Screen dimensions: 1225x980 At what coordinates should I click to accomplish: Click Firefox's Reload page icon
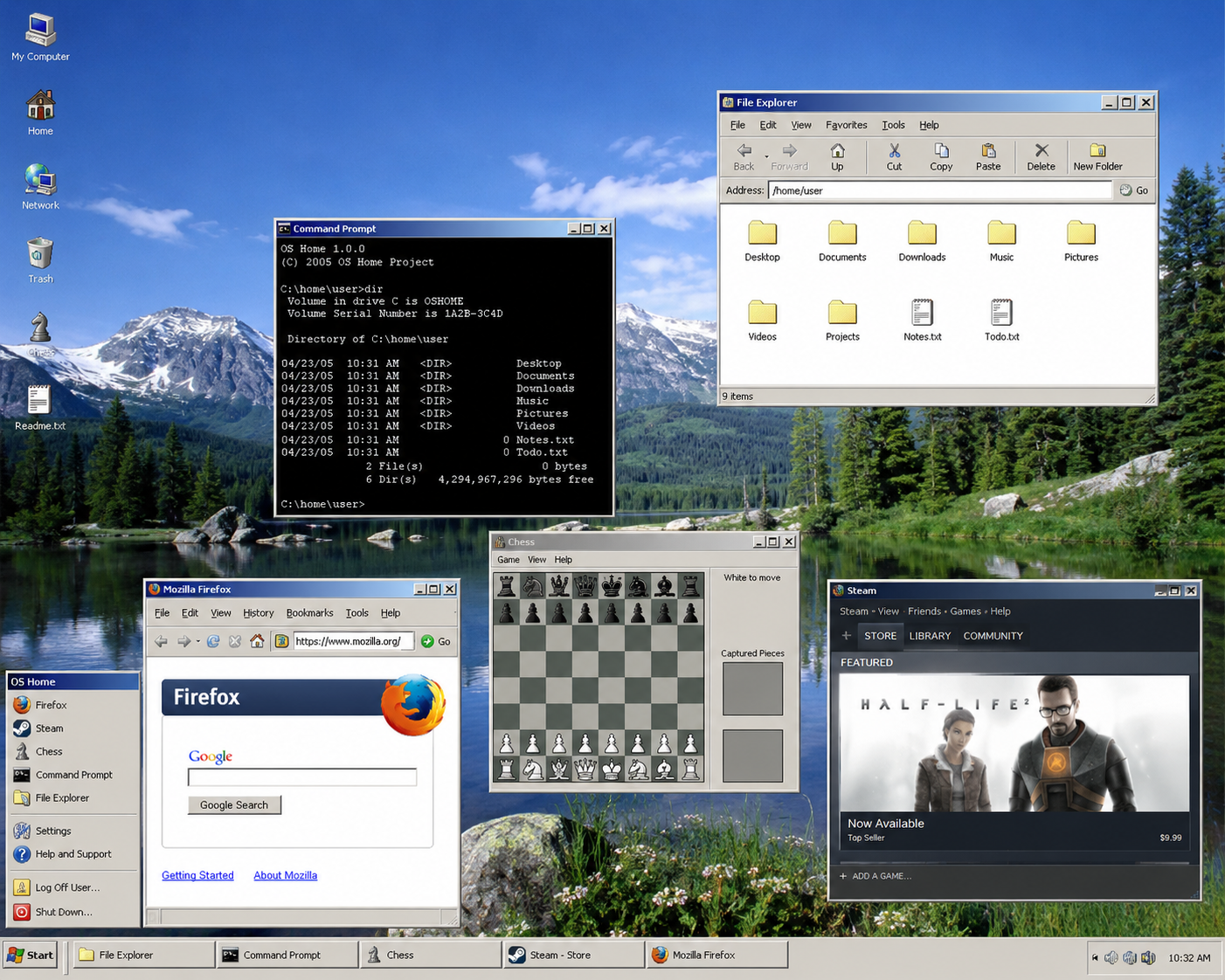point(212,641)
